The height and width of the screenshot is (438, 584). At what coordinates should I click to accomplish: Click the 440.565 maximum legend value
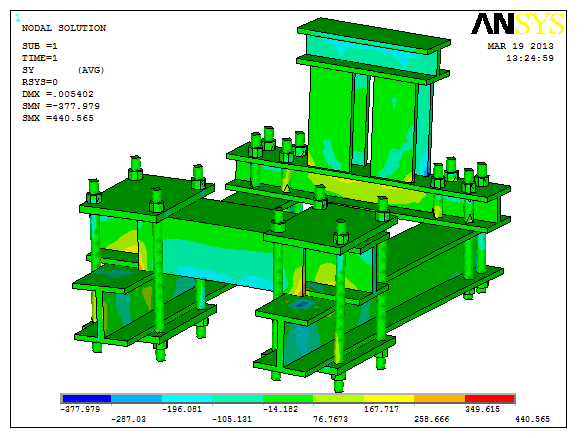[x=532, y=419]
